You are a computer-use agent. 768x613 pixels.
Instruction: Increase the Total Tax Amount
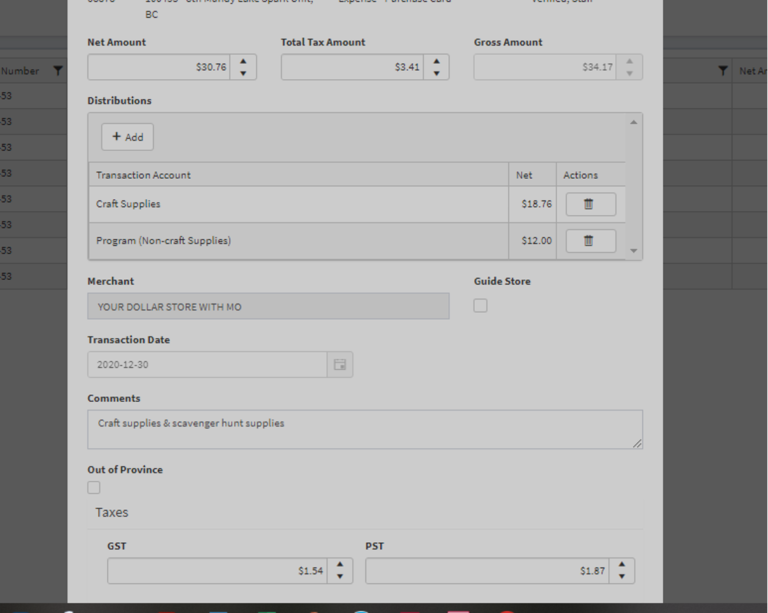tap(436, 61)
